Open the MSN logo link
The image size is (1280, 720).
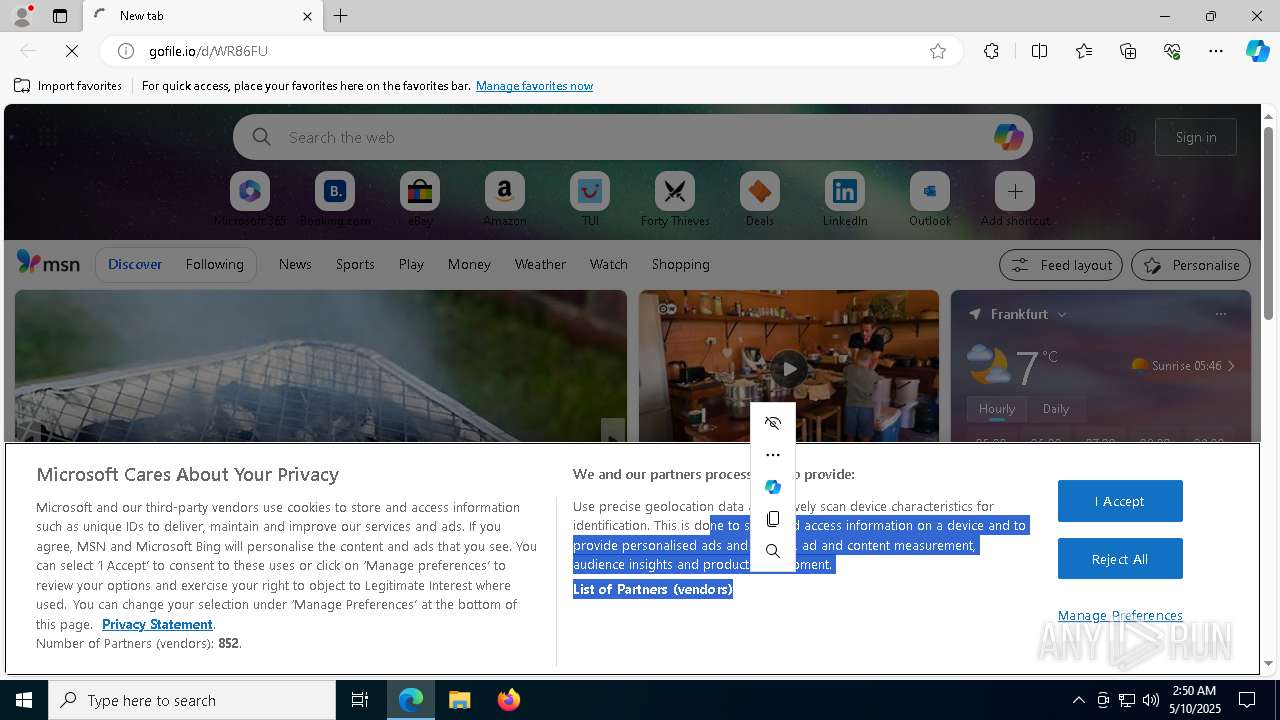pos(48,263)
